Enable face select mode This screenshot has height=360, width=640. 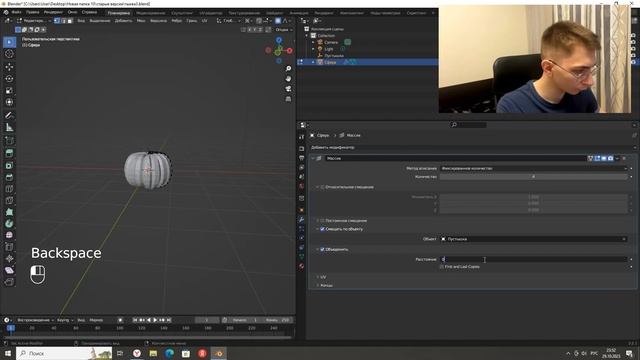pos(70,20)
